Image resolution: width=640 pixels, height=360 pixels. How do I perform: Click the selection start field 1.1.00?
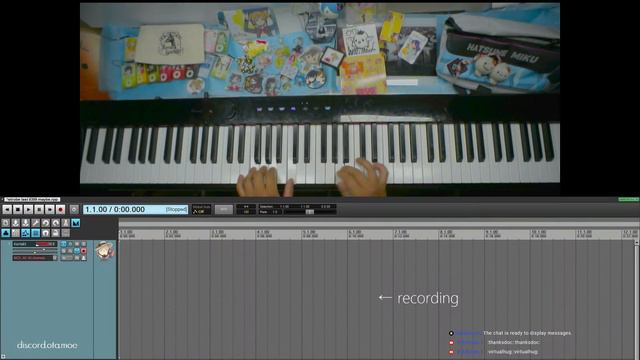point(284,207)
